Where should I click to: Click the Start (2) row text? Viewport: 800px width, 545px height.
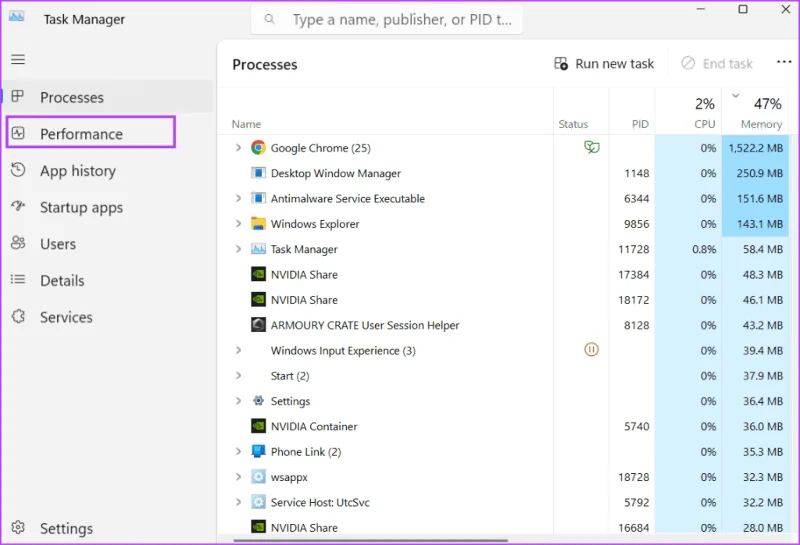pos(290,376)
